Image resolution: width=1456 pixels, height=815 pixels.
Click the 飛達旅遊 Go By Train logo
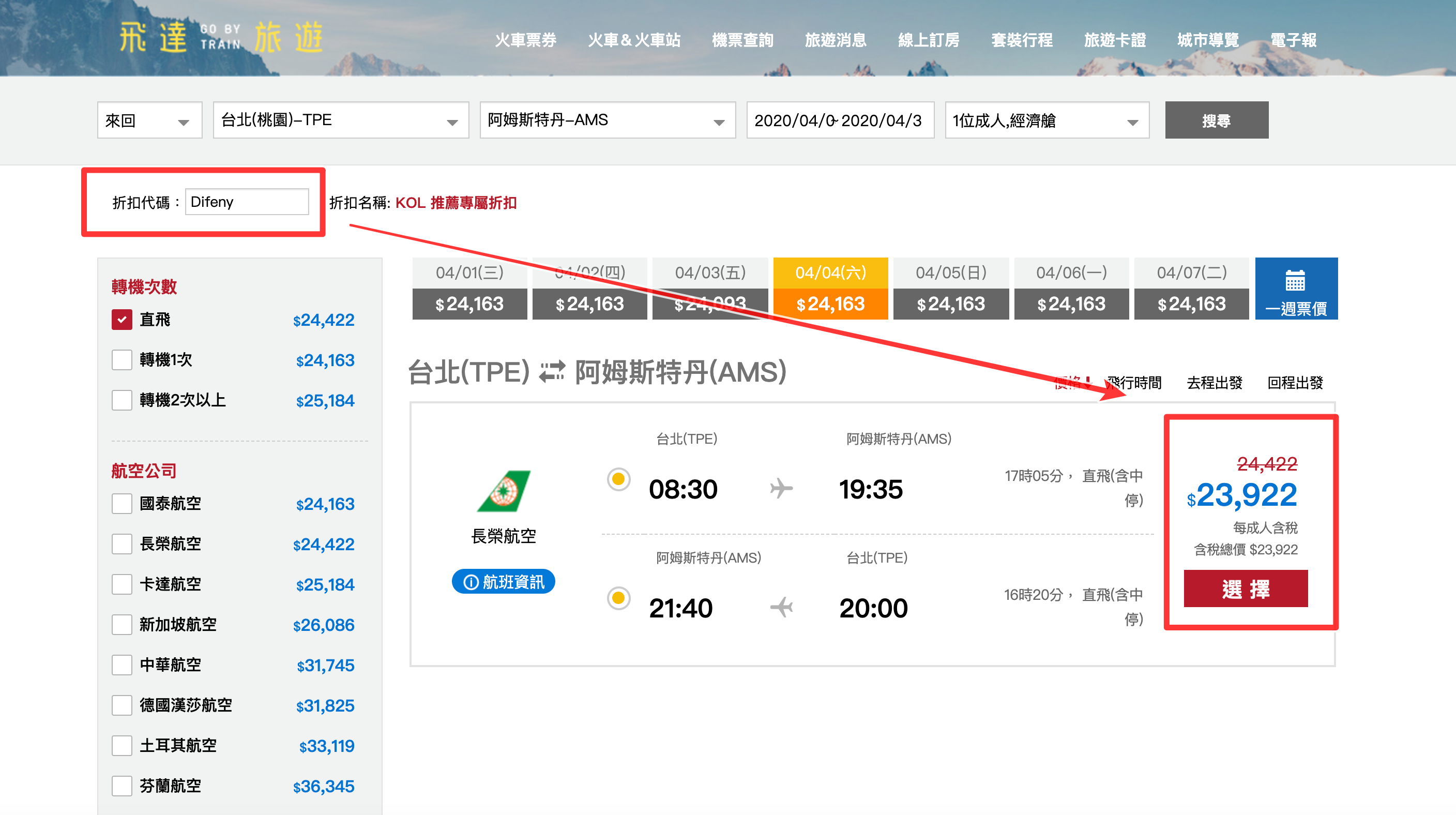click(x=221, y=37)
